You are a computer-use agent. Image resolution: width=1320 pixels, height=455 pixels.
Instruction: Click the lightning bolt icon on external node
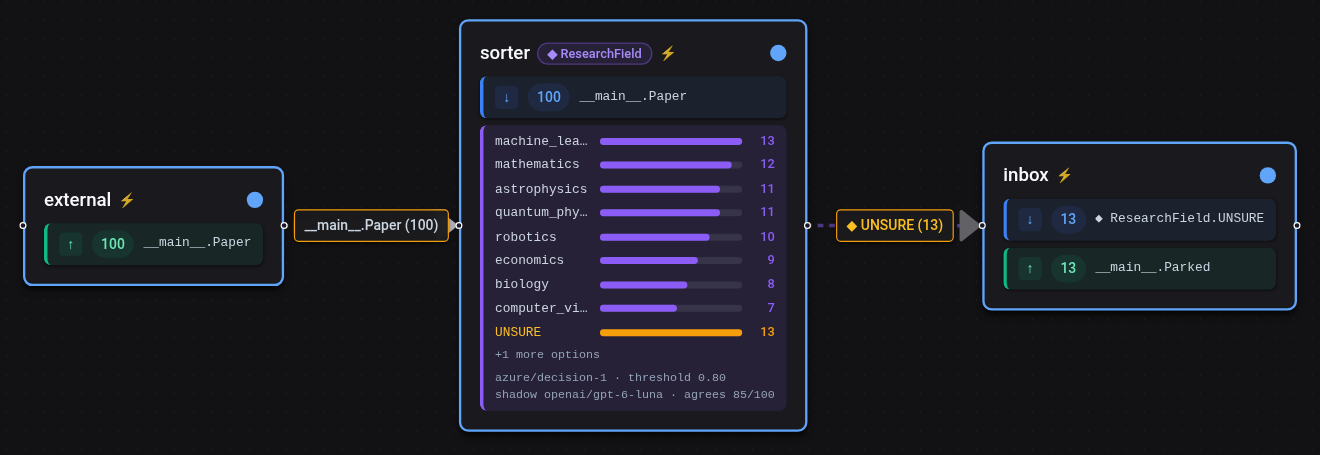[x=127, y=200]
